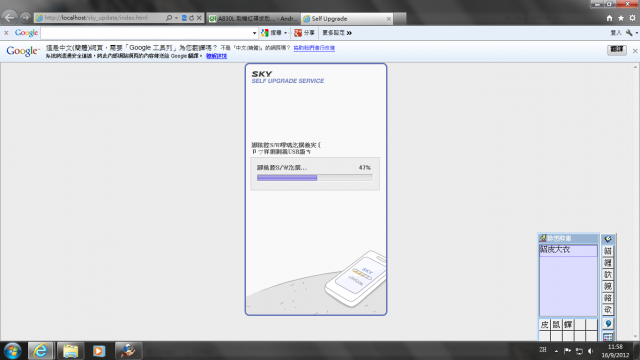Click the Google+ 分享 share button
640x360 pixels.
tap(304, 33)
